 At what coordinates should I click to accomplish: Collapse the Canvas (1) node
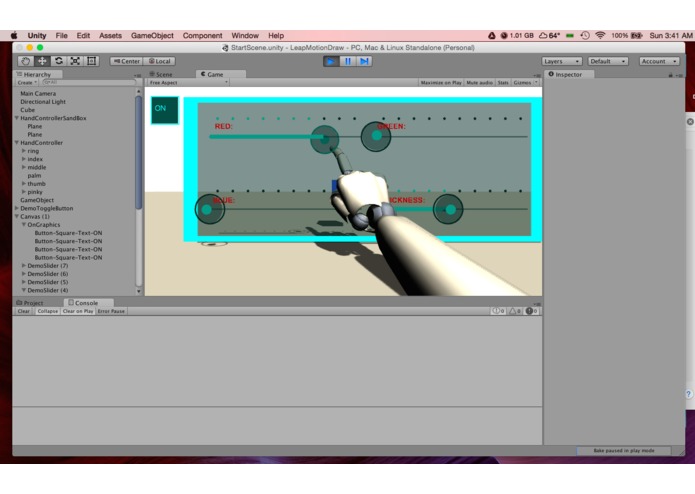17,216
